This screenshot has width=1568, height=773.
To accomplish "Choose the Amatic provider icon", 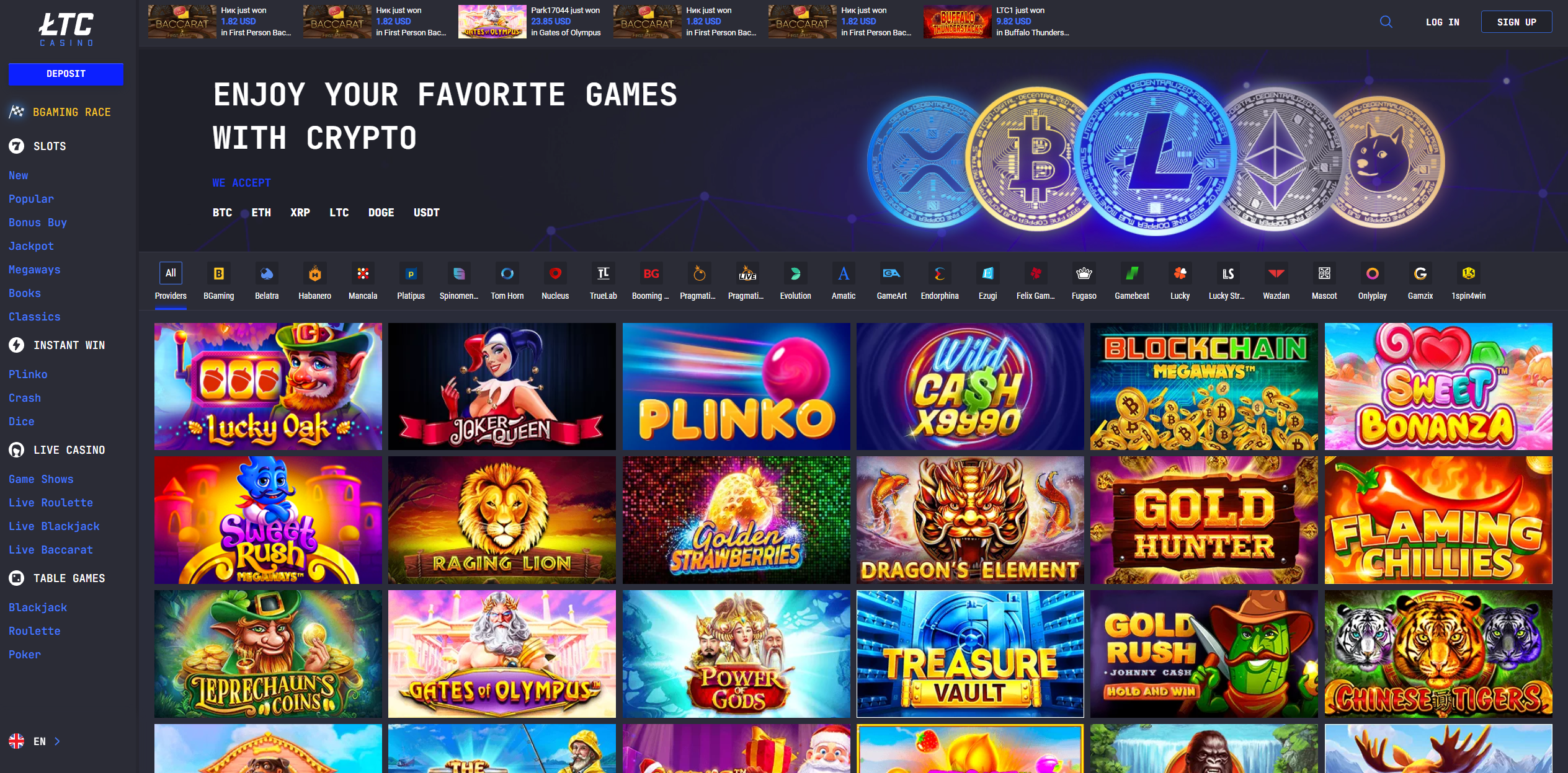I will coord(844,273).
